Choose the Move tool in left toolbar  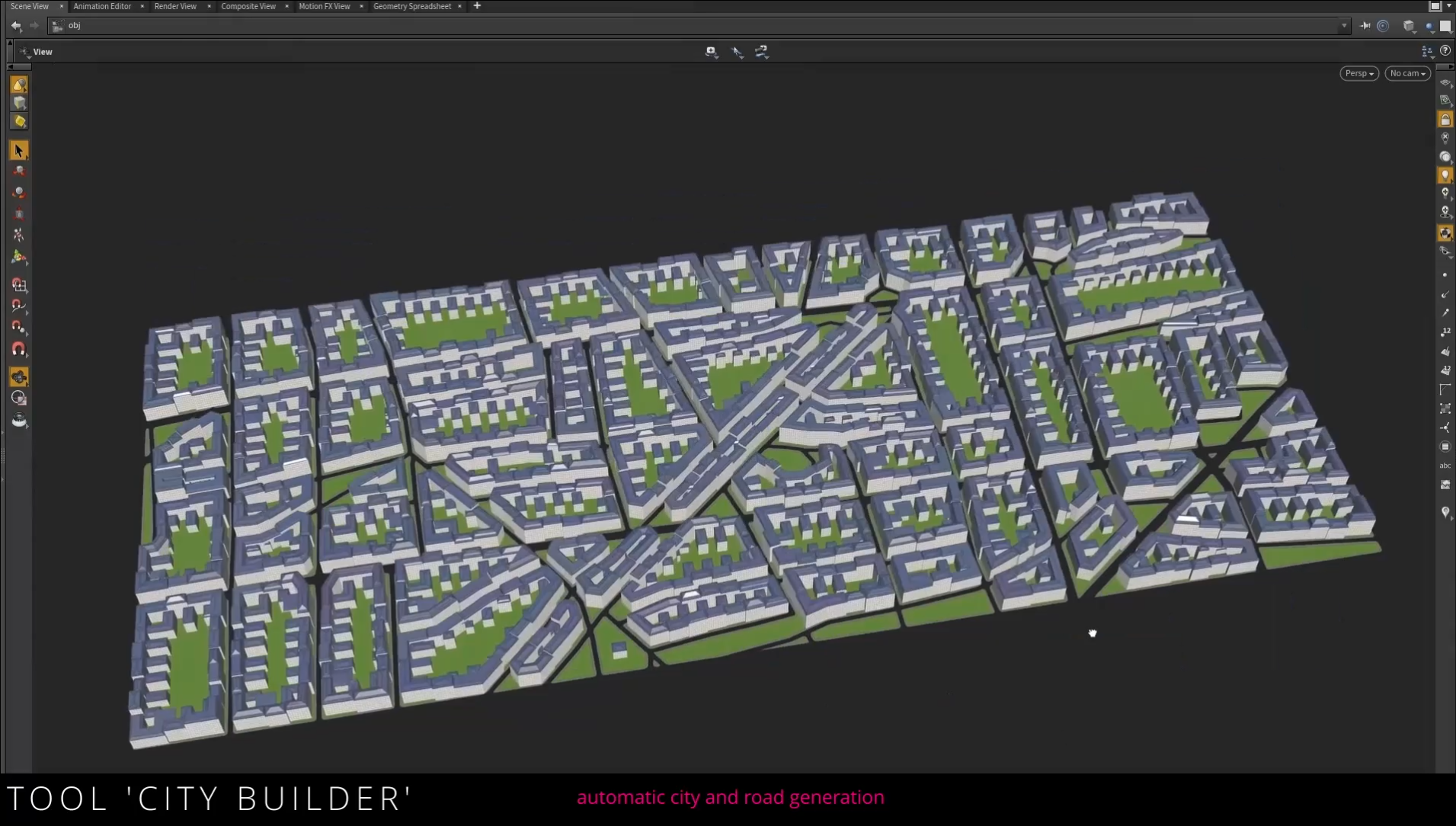coord(19,171)
